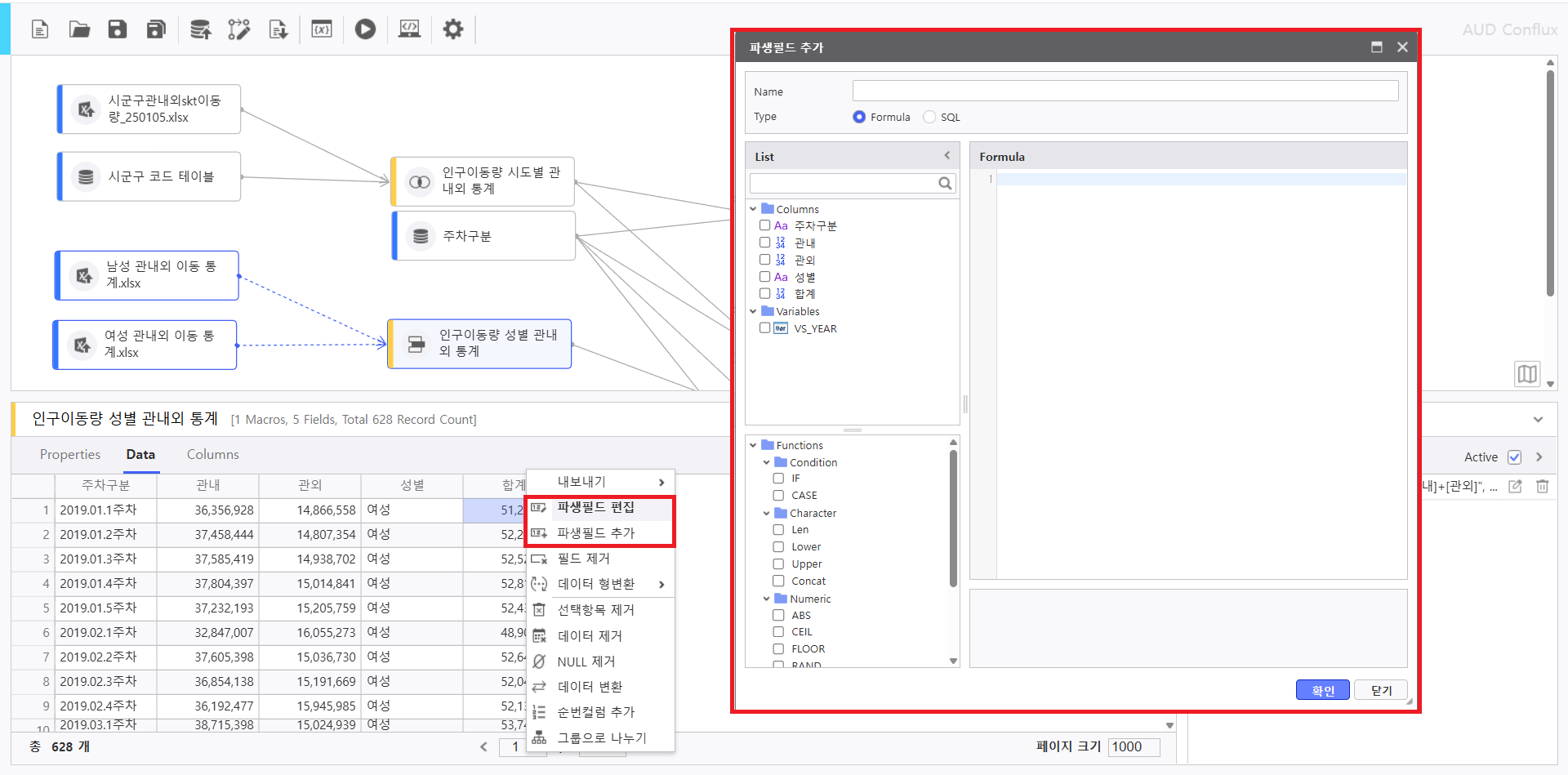Open file using the folder icon
1568x775 pixels.
pos(79,30)
